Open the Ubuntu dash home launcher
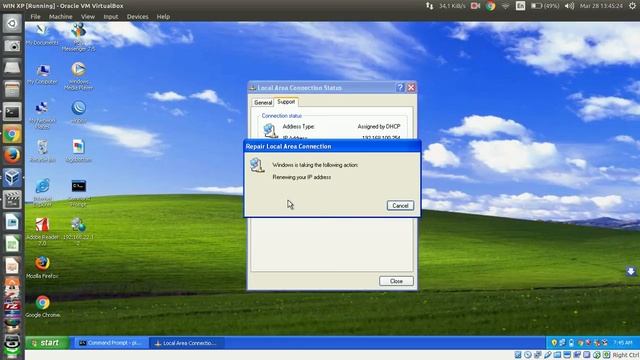The width and height of the screenshot is (640, 360). point(12,23)
